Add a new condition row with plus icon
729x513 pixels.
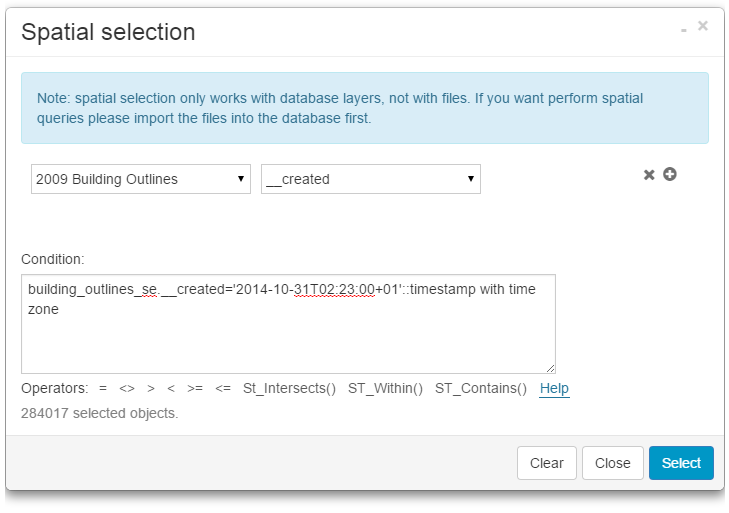[x=670, y=174]
